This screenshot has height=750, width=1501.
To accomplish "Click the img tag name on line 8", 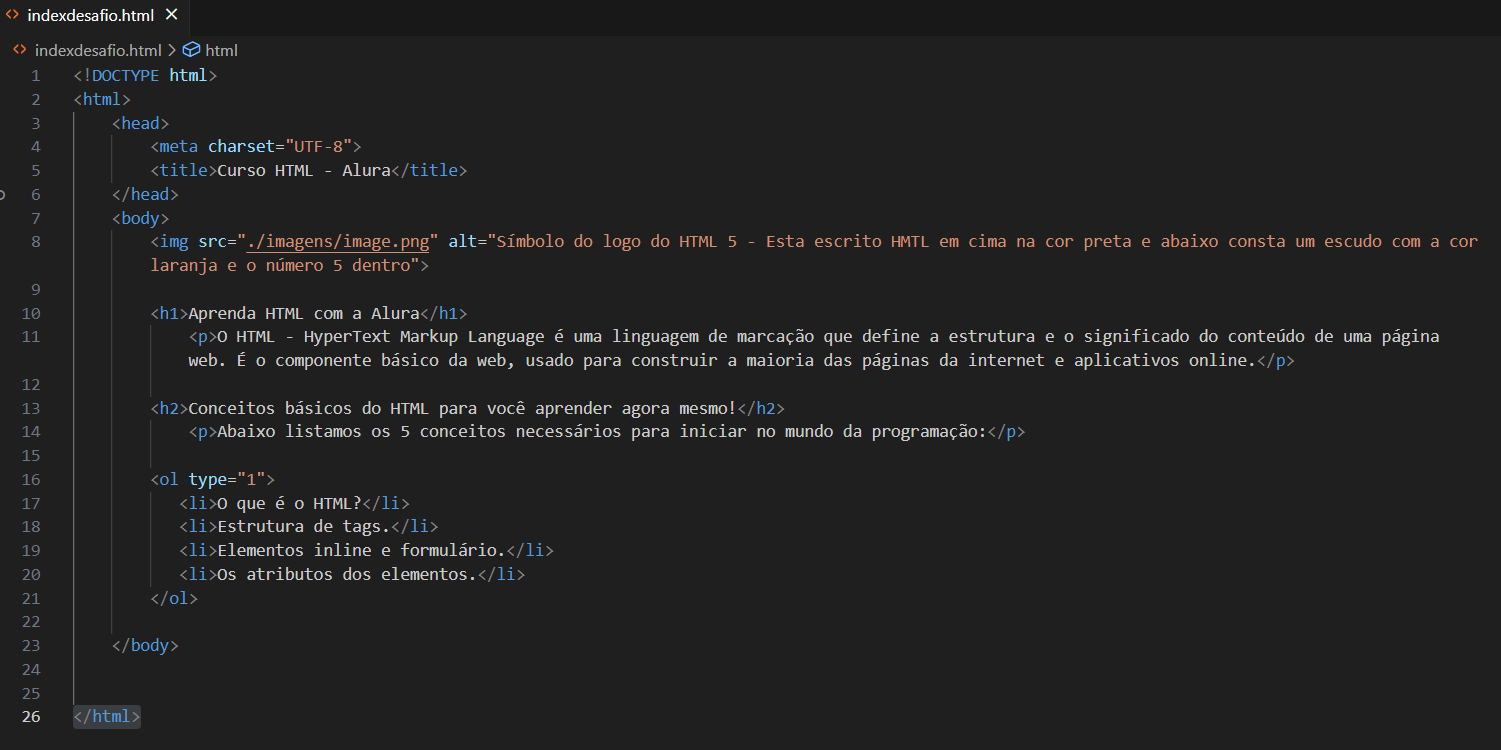I will [x=174, y=242].
